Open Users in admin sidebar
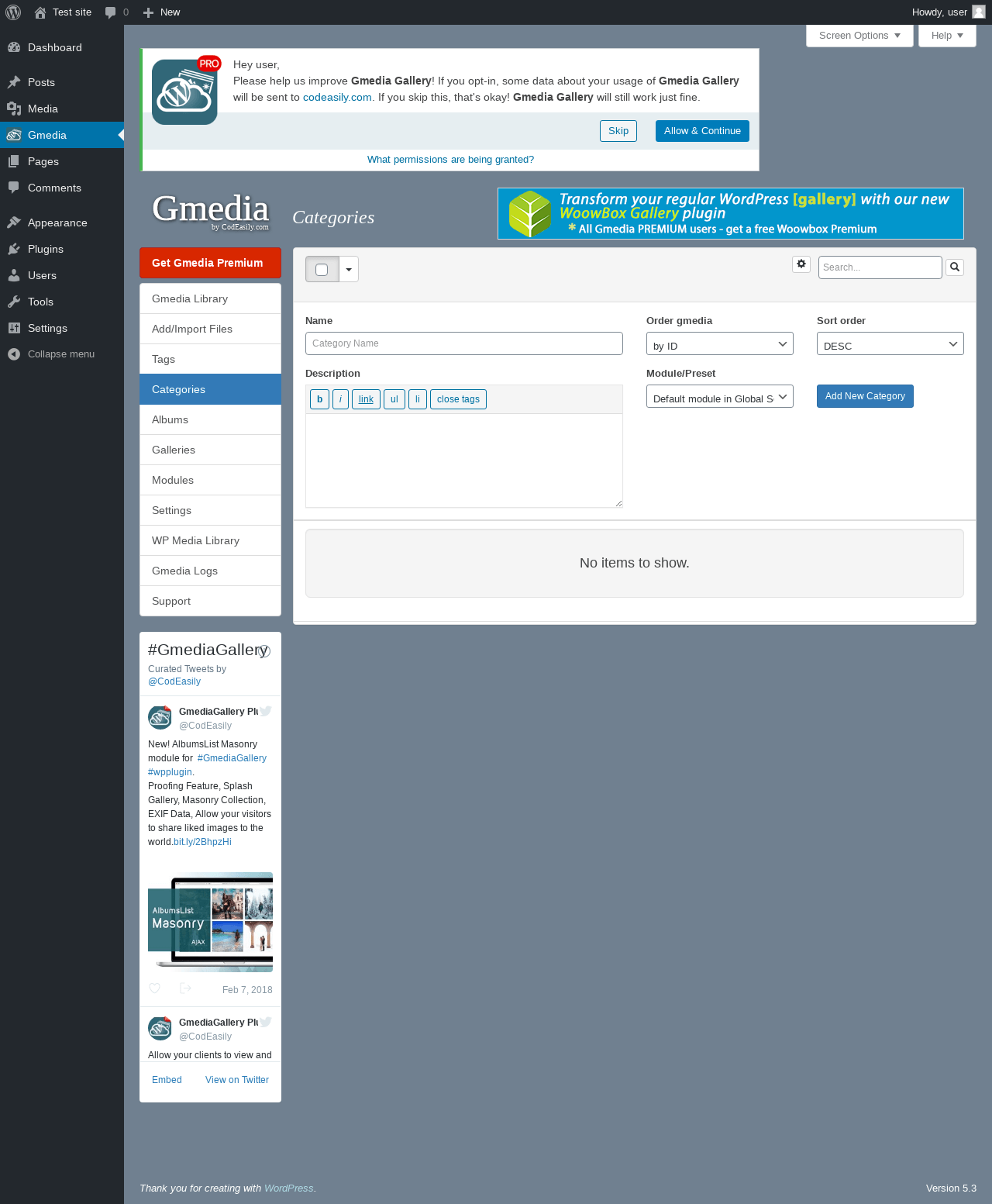Screen dimensions: 992x1204 tap(62, 275)
